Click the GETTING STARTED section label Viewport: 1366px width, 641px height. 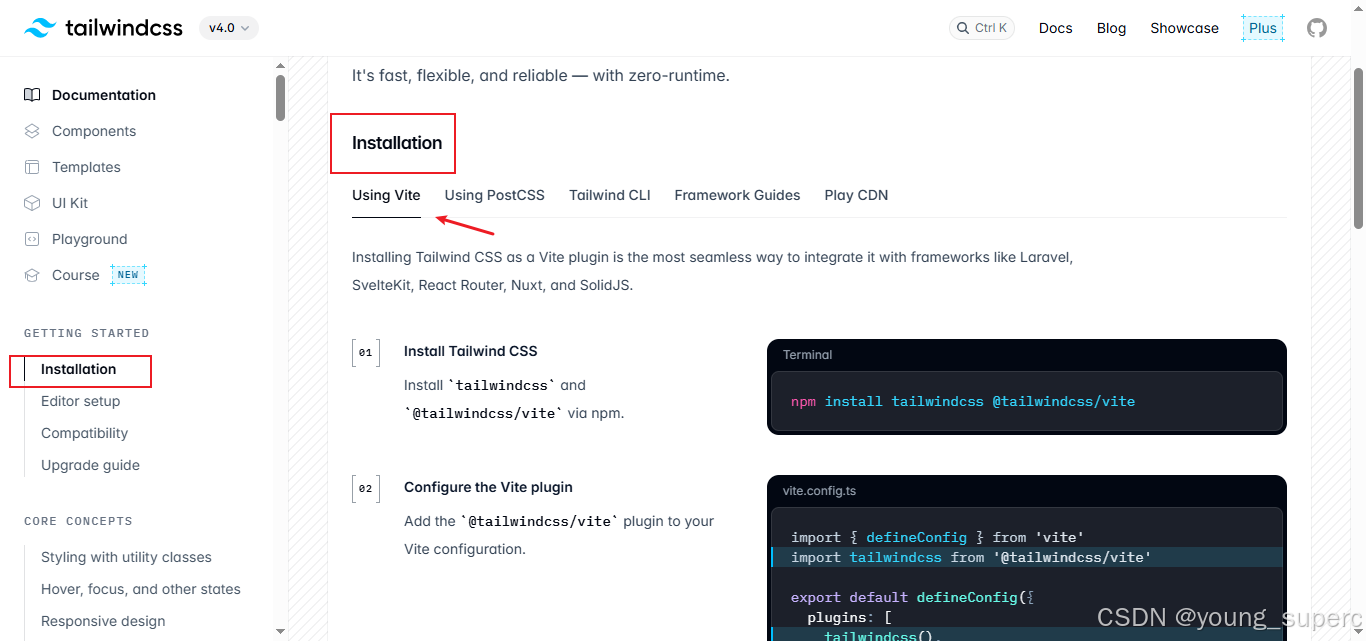pyautogui.click(x=87, y=333)
